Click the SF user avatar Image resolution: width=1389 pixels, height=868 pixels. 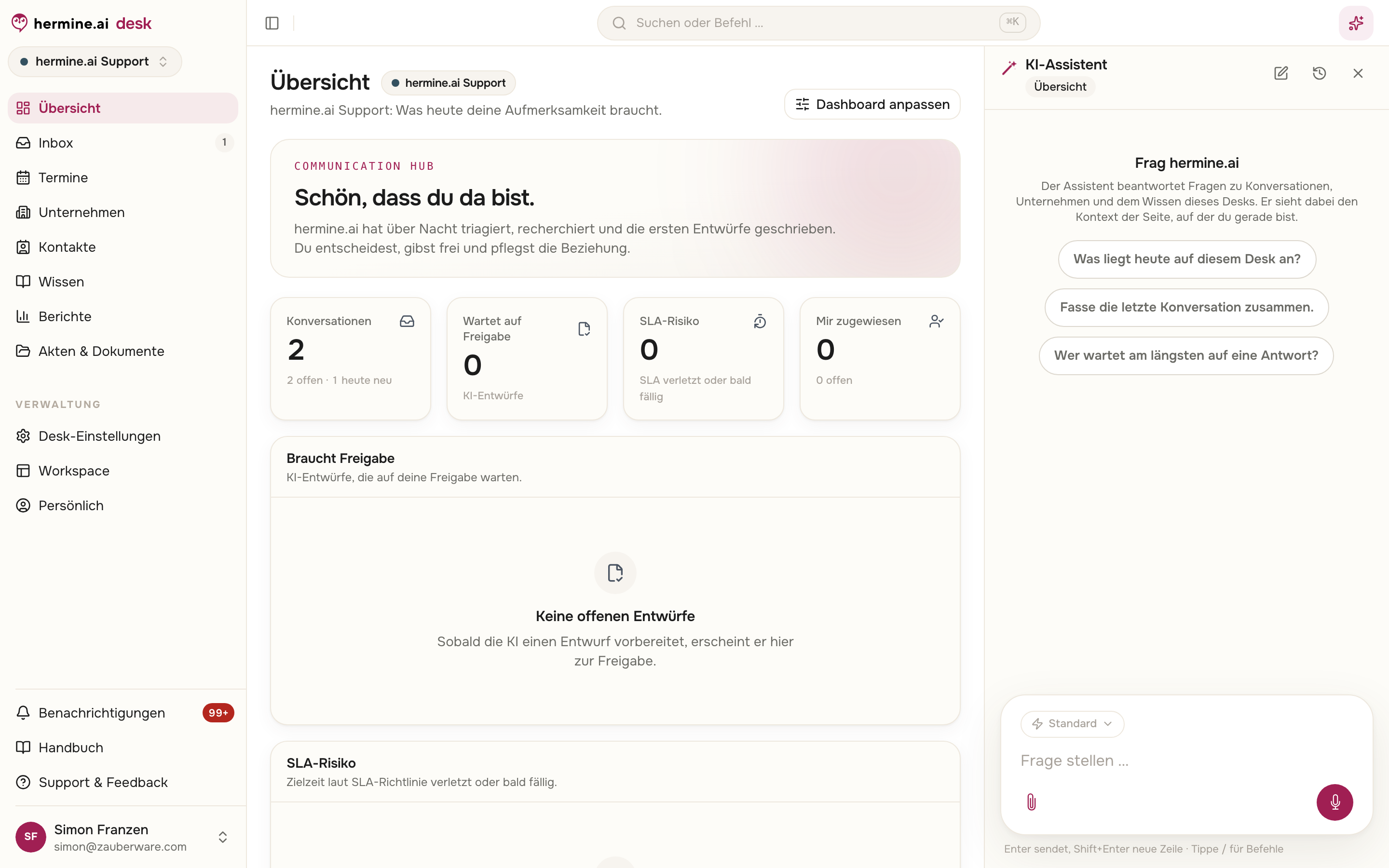31,837
